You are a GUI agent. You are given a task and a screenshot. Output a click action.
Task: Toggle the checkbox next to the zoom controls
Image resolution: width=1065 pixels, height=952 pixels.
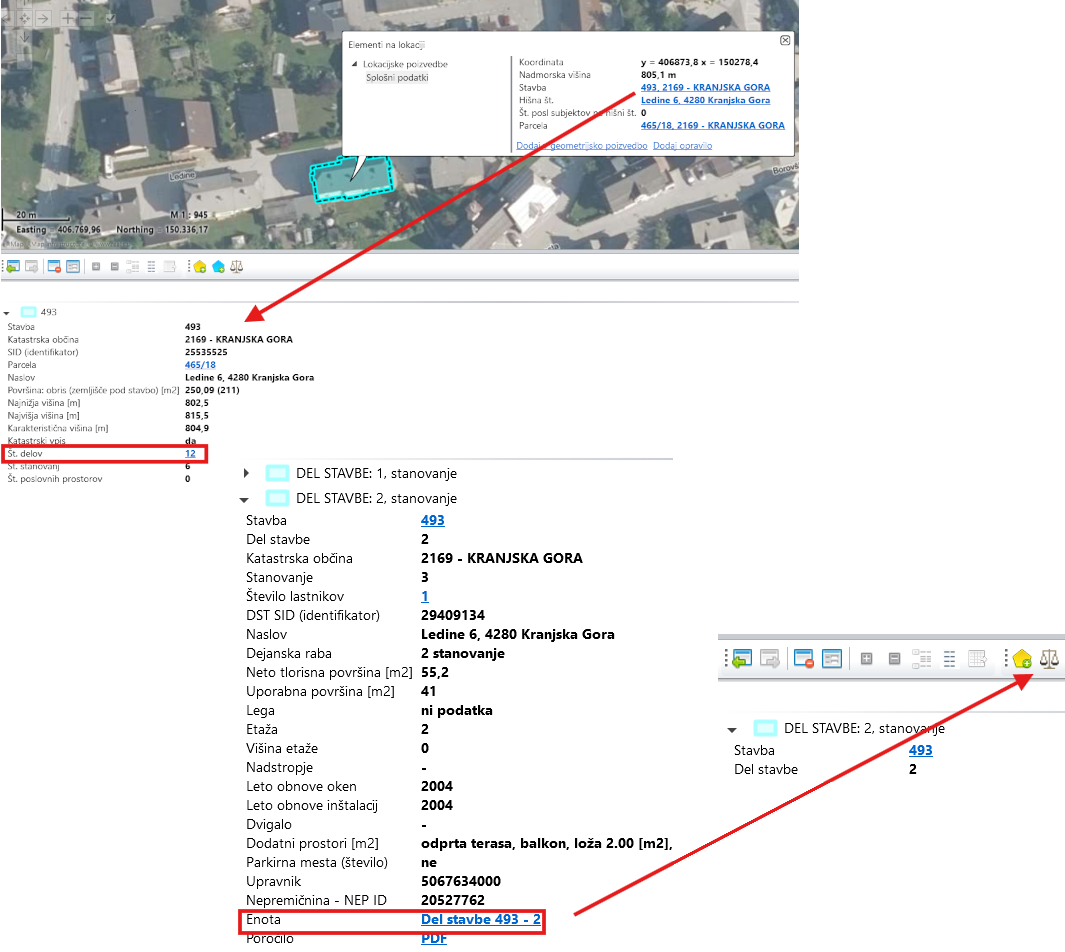click(x=110, y=19)
